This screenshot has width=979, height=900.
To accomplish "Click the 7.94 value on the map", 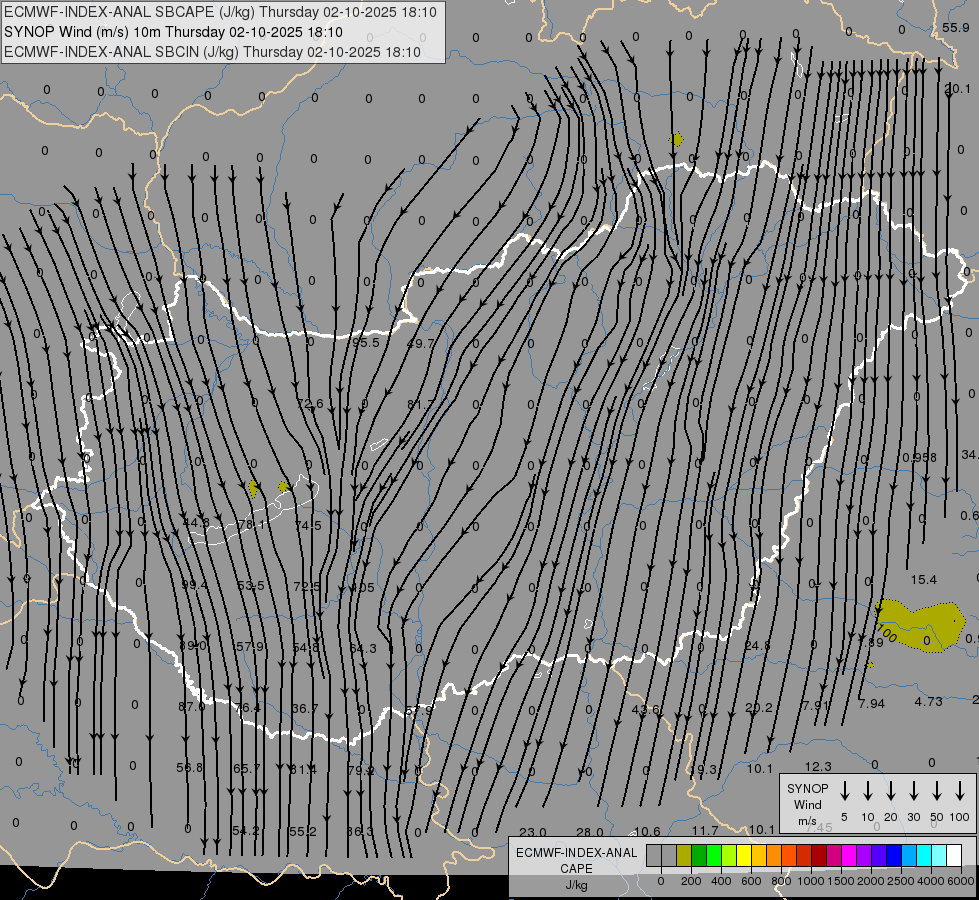I will point(872,704).
